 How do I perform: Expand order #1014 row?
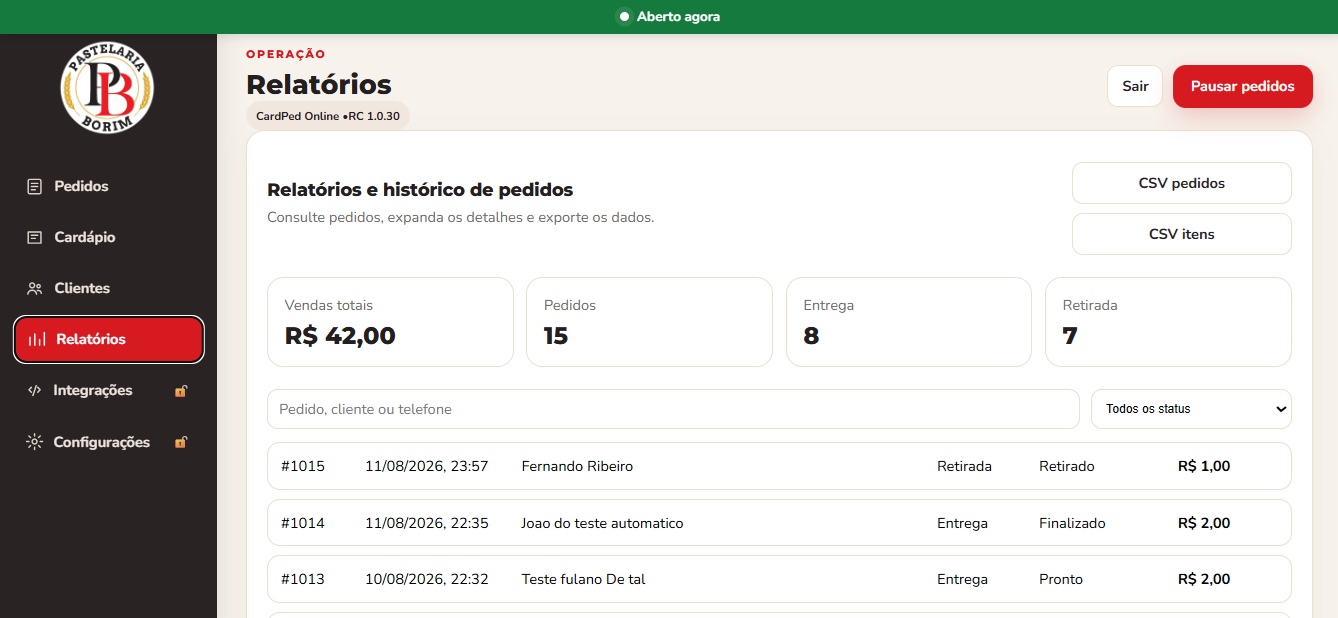click(779, 523)
